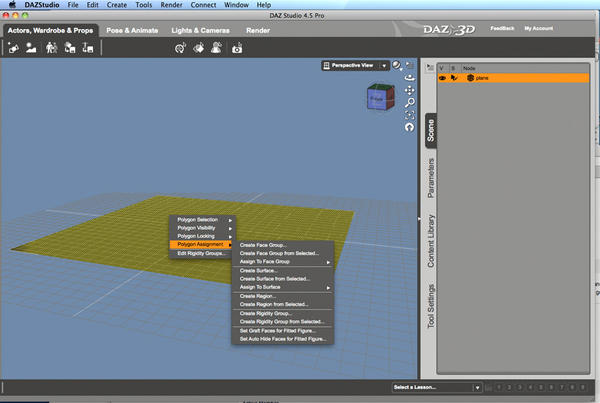The image size is (600, 403).
Task: Choose Create Region menu entry
Action: click(283, 296)
